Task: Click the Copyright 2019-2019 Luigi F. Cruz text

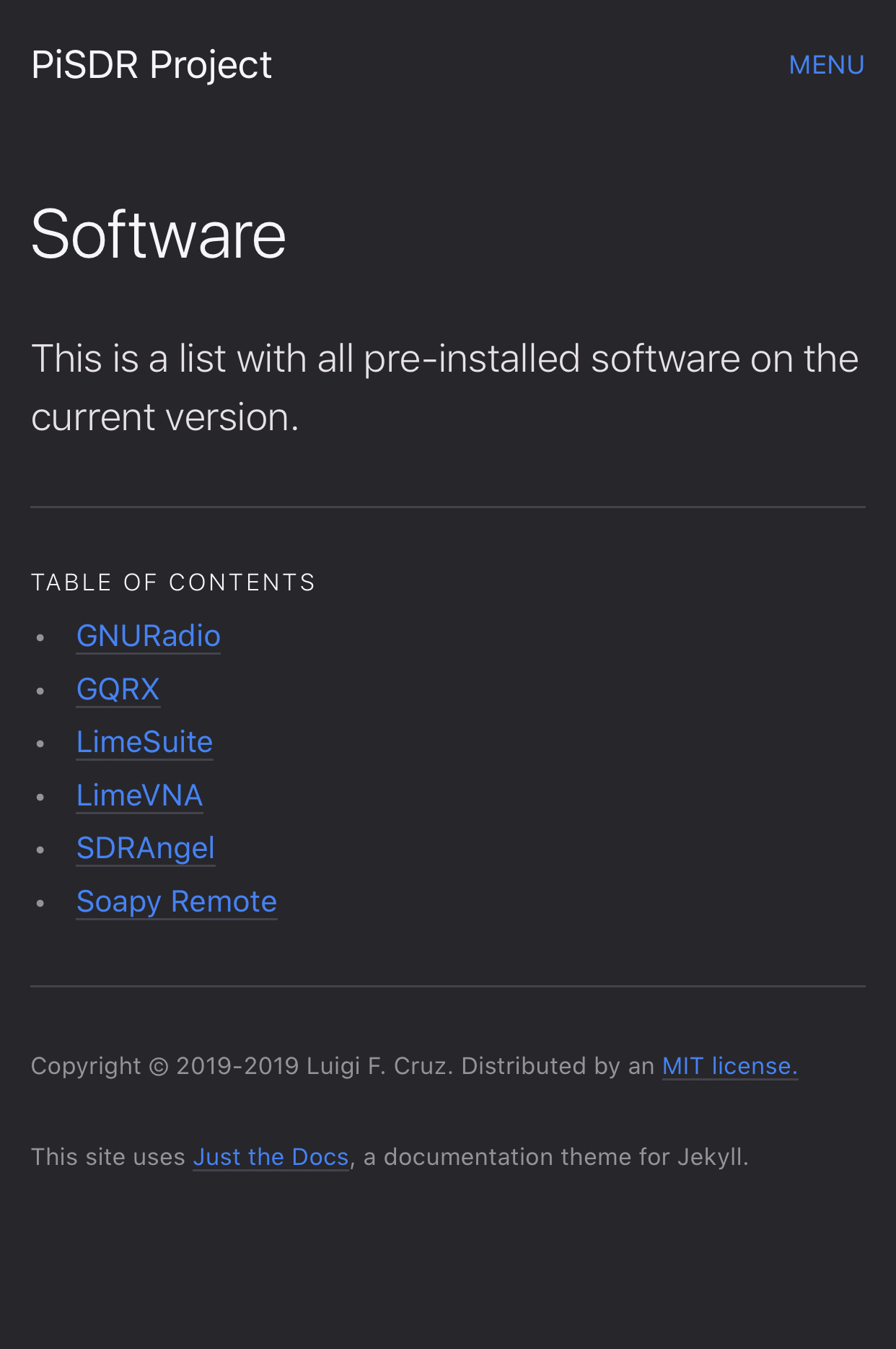Action: pyautogui.click(x=242, y=1066)
